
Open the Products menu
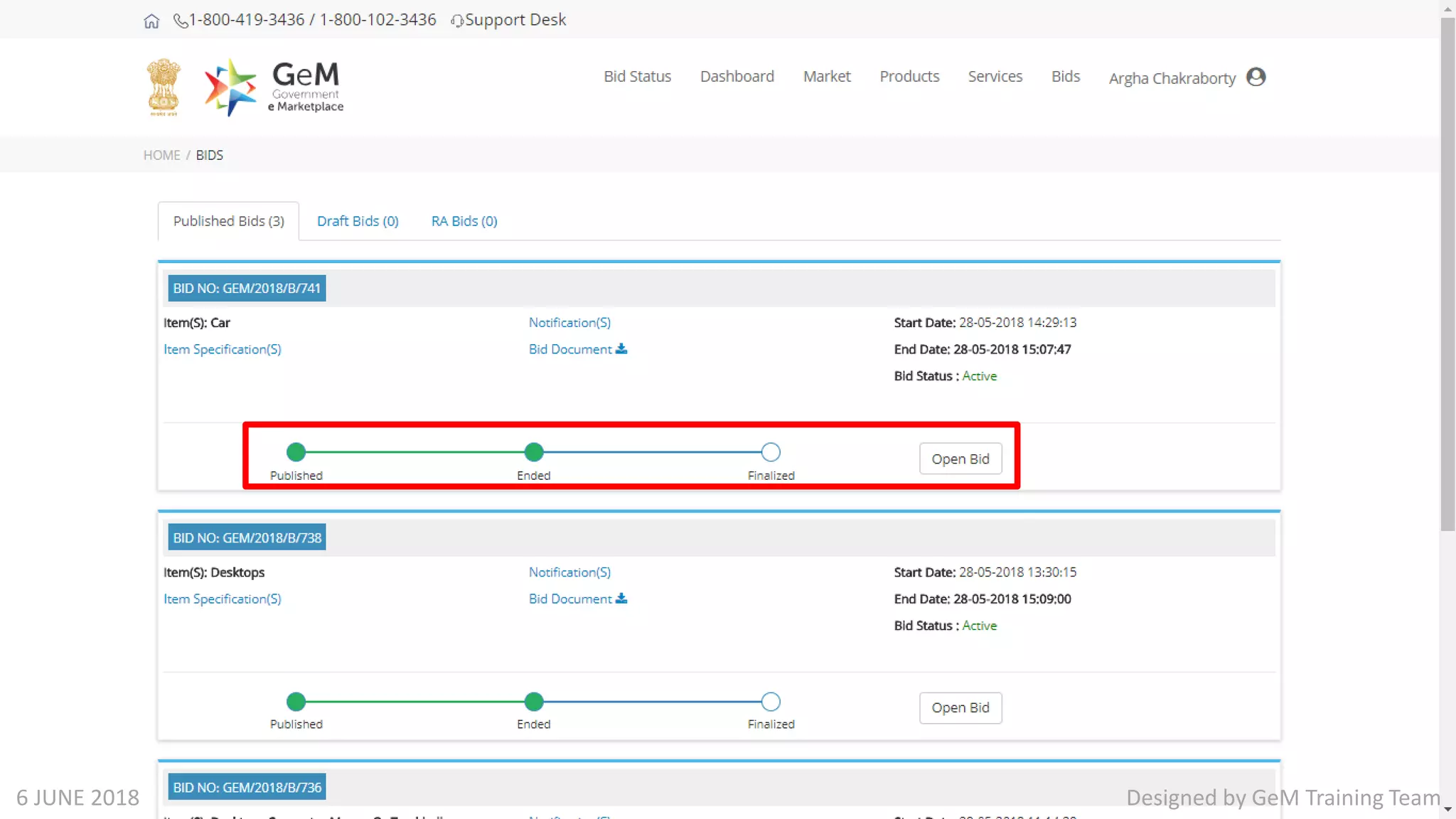pos(909,76)
